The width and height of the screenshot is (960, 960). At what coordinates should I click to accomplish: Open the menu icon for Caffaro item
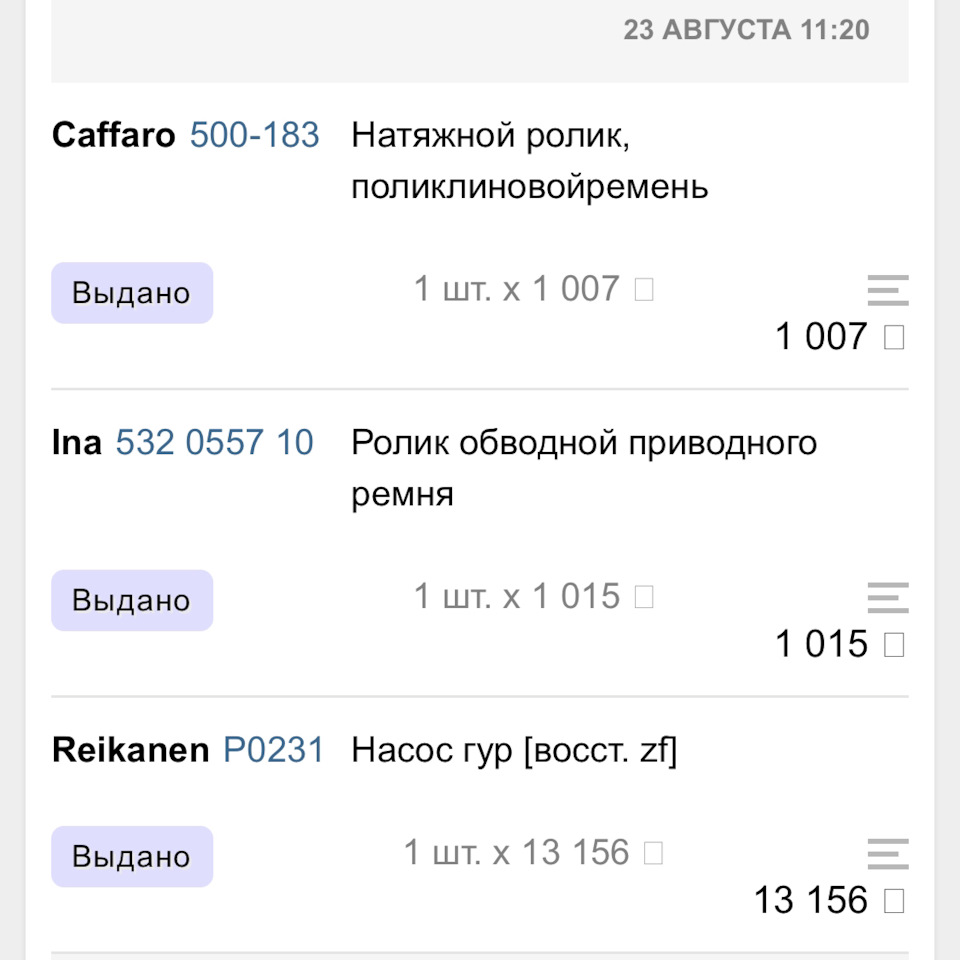pyautogui.click(x=887, y=290)
